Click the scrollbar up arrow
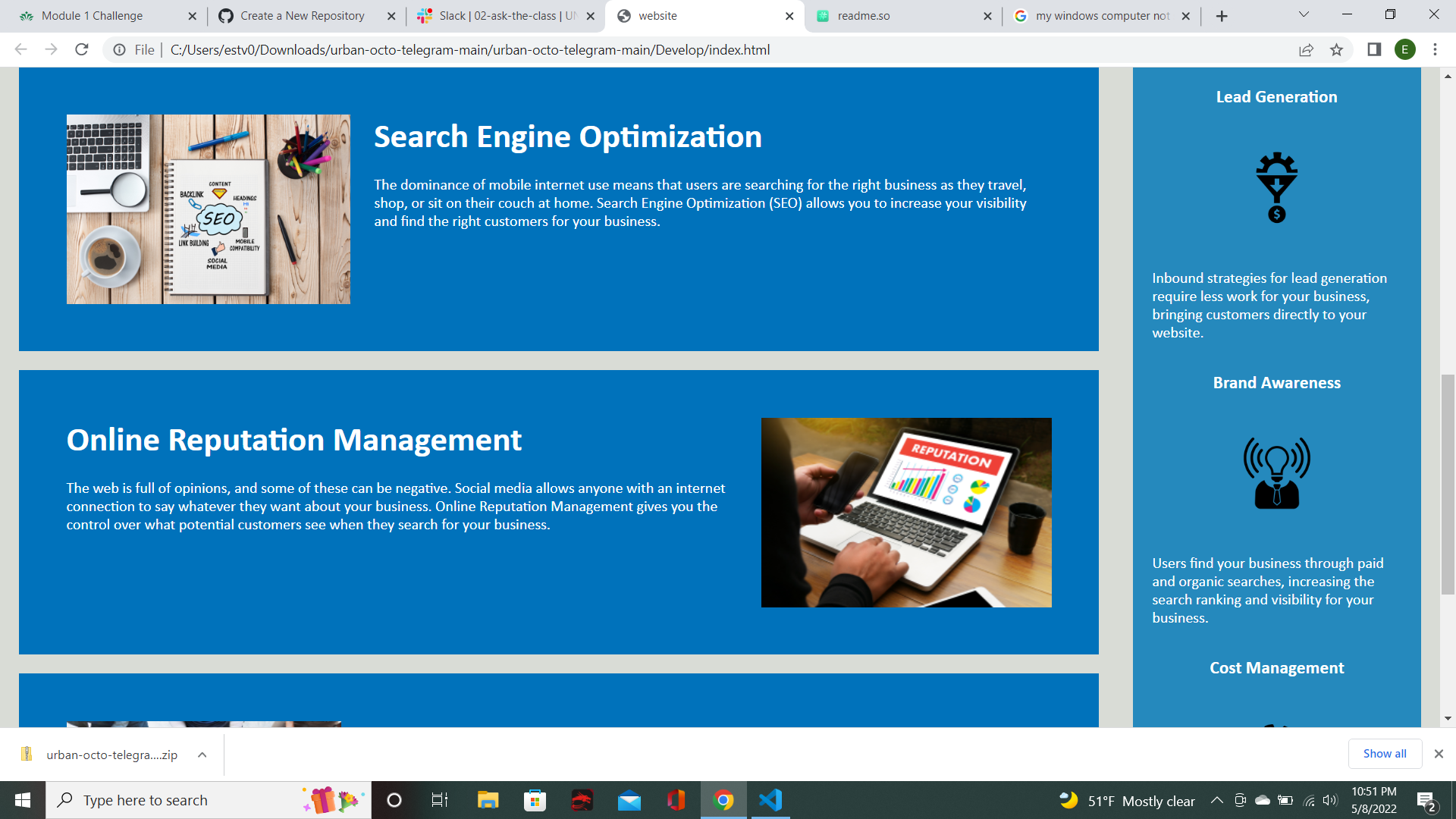 coord(1448,76)
